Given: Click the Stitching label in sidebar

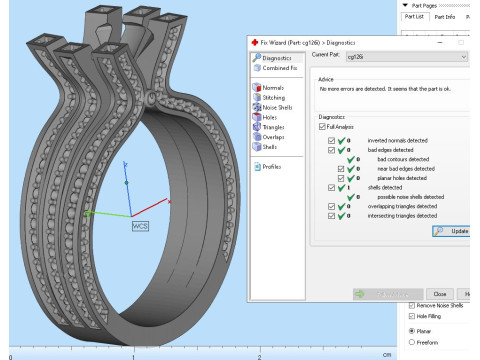Looking at the screenshot, I should (x=274, y=98).
